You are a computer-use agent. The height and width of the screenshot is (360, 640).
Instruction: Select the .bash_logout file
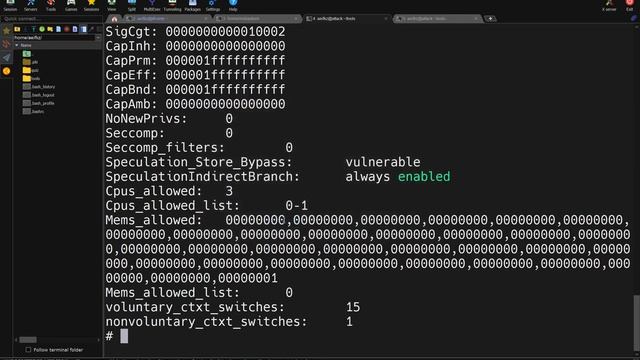click(39, 95)
